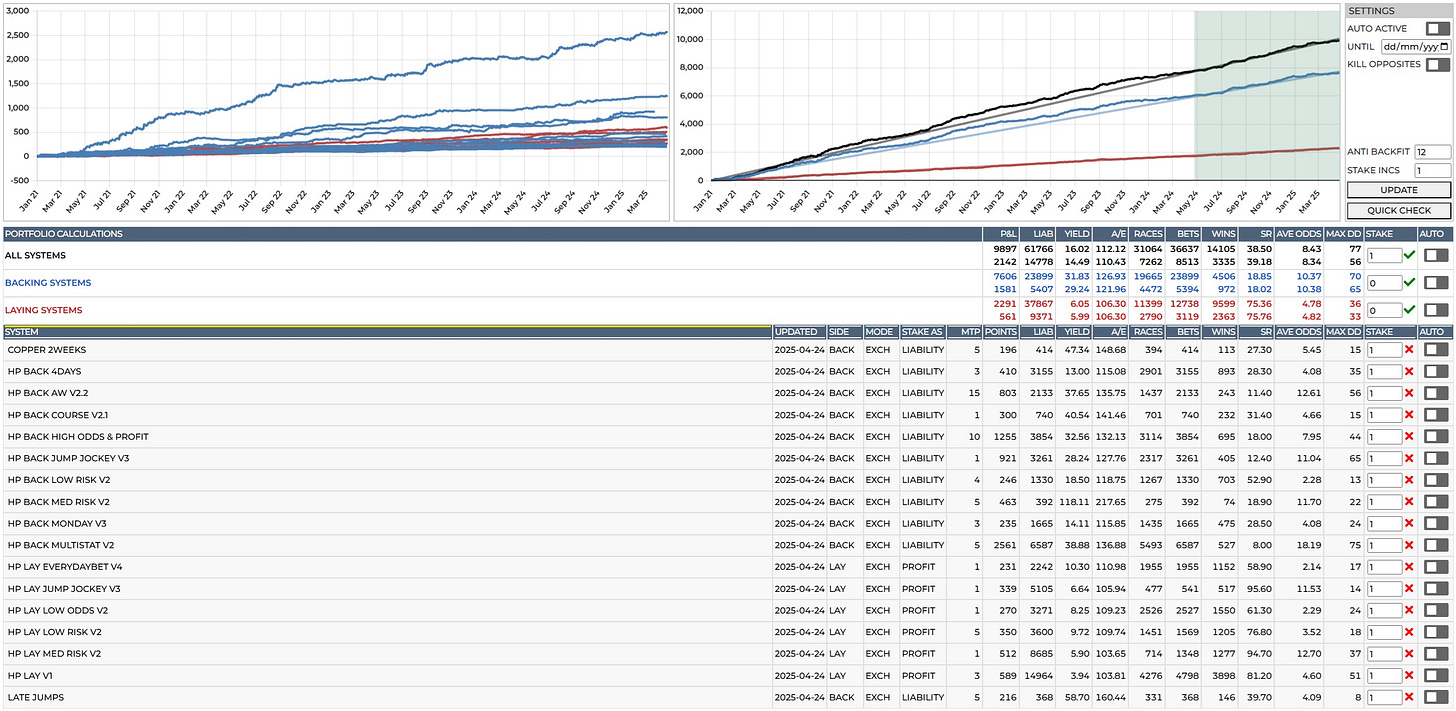
Task: Click the red X for HP LAY JUMP JOCKEY V3
Action: (1409, 588)
